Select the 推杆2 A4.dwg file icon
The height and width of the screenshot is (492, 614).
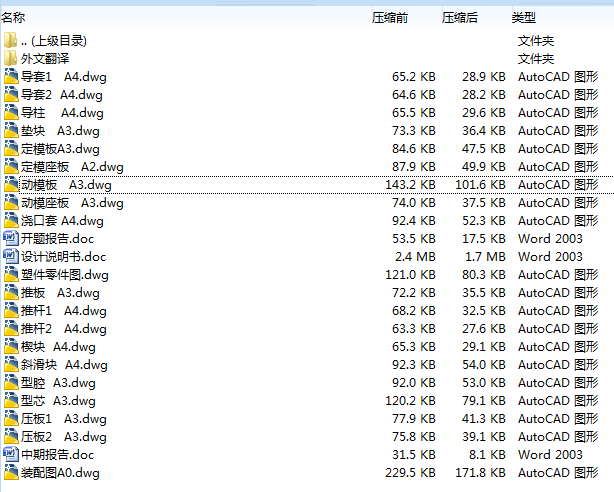(11, 329)
